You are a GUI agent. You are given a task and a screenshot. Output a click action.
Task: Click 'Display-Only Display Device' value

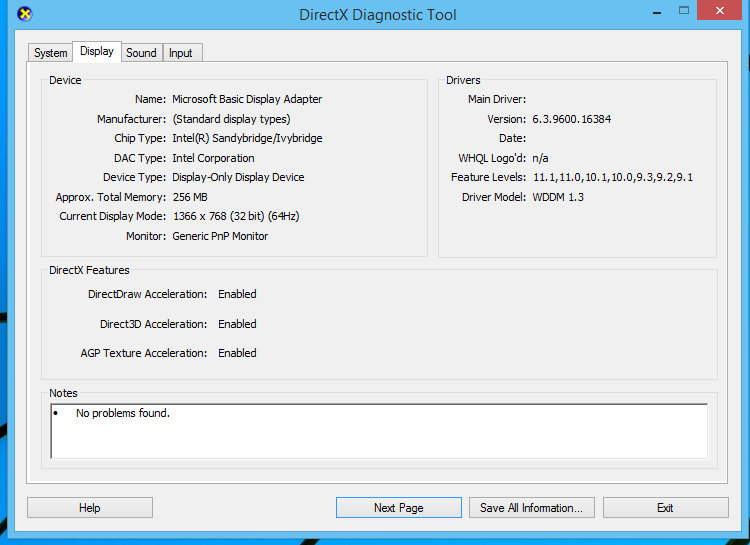238,178
